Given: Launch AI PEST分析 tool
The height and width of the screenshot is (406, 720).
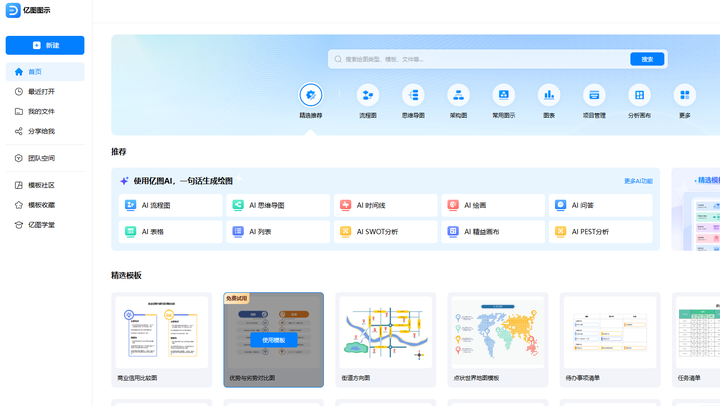Looking at the screenshot, I should click(x=601, y=231).
